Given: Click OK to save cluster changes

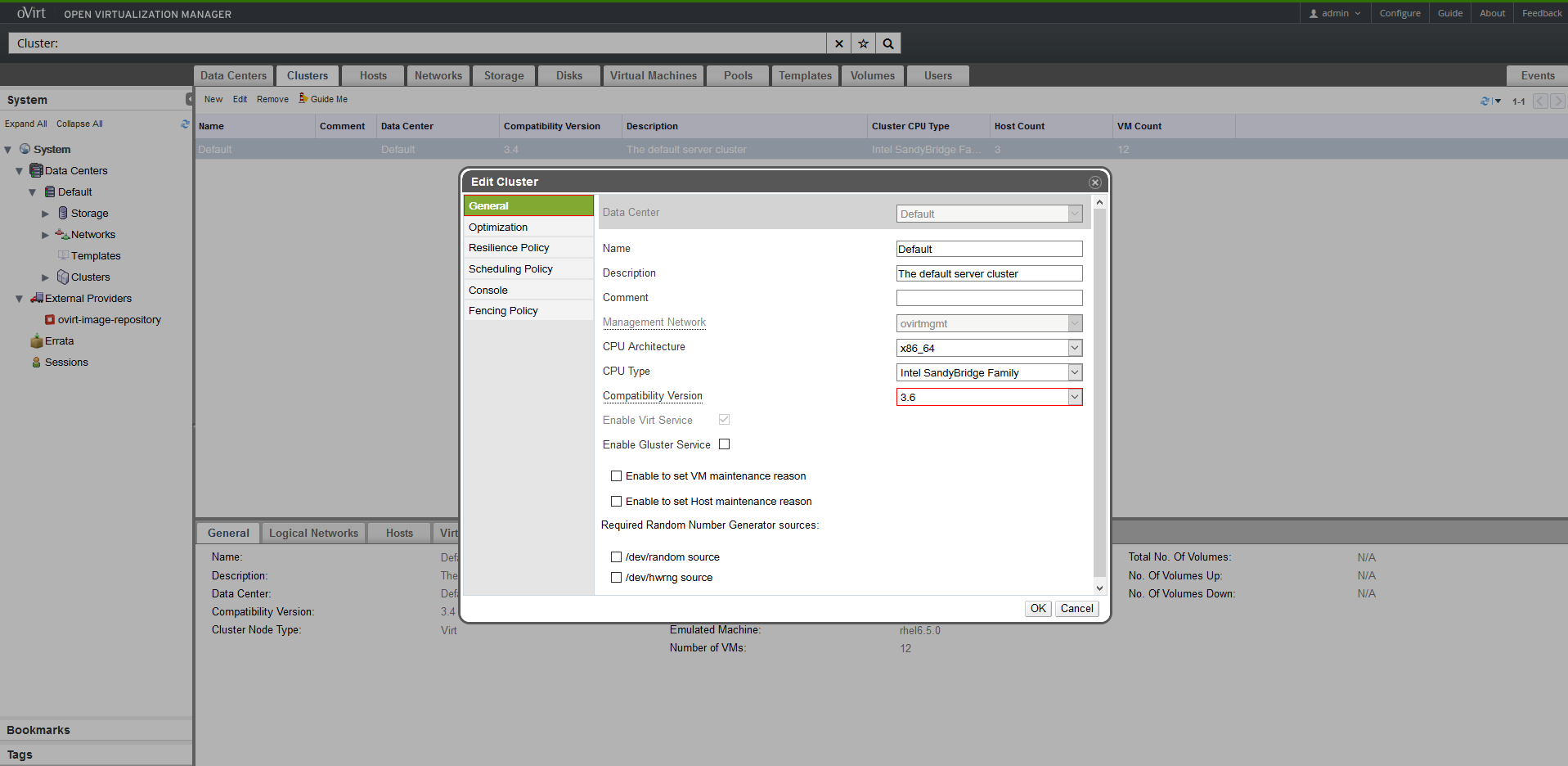Looking at the screenshot, I should click(1038, 608).
